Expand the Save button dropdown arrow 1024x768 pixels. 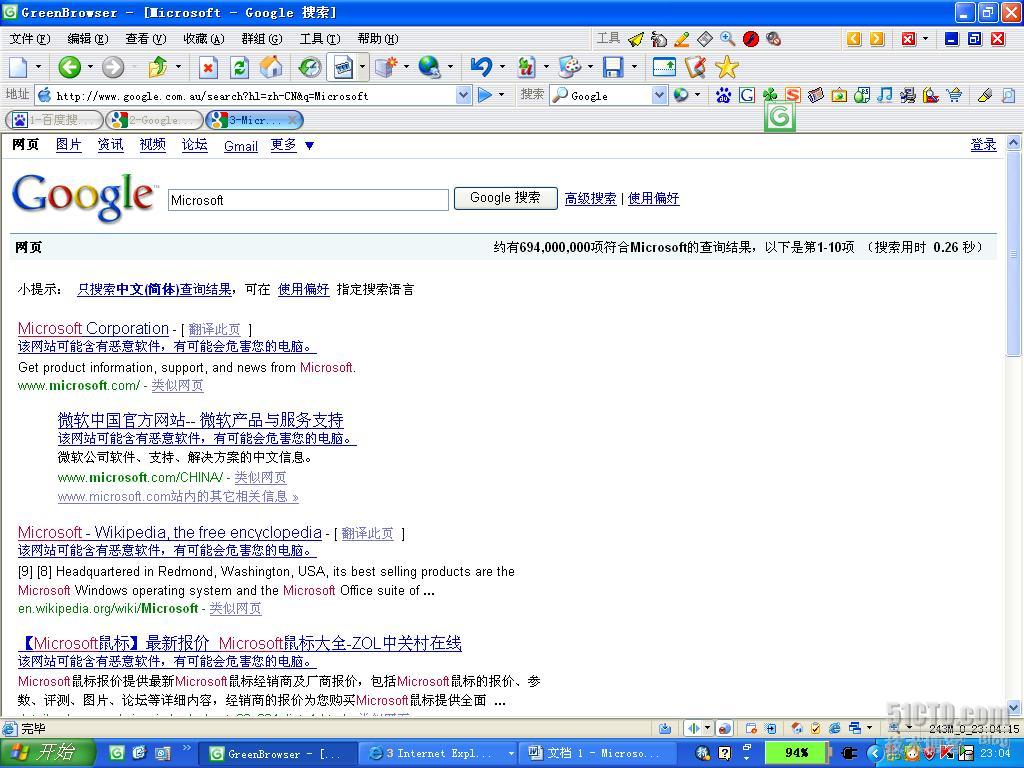coord(634,67)
